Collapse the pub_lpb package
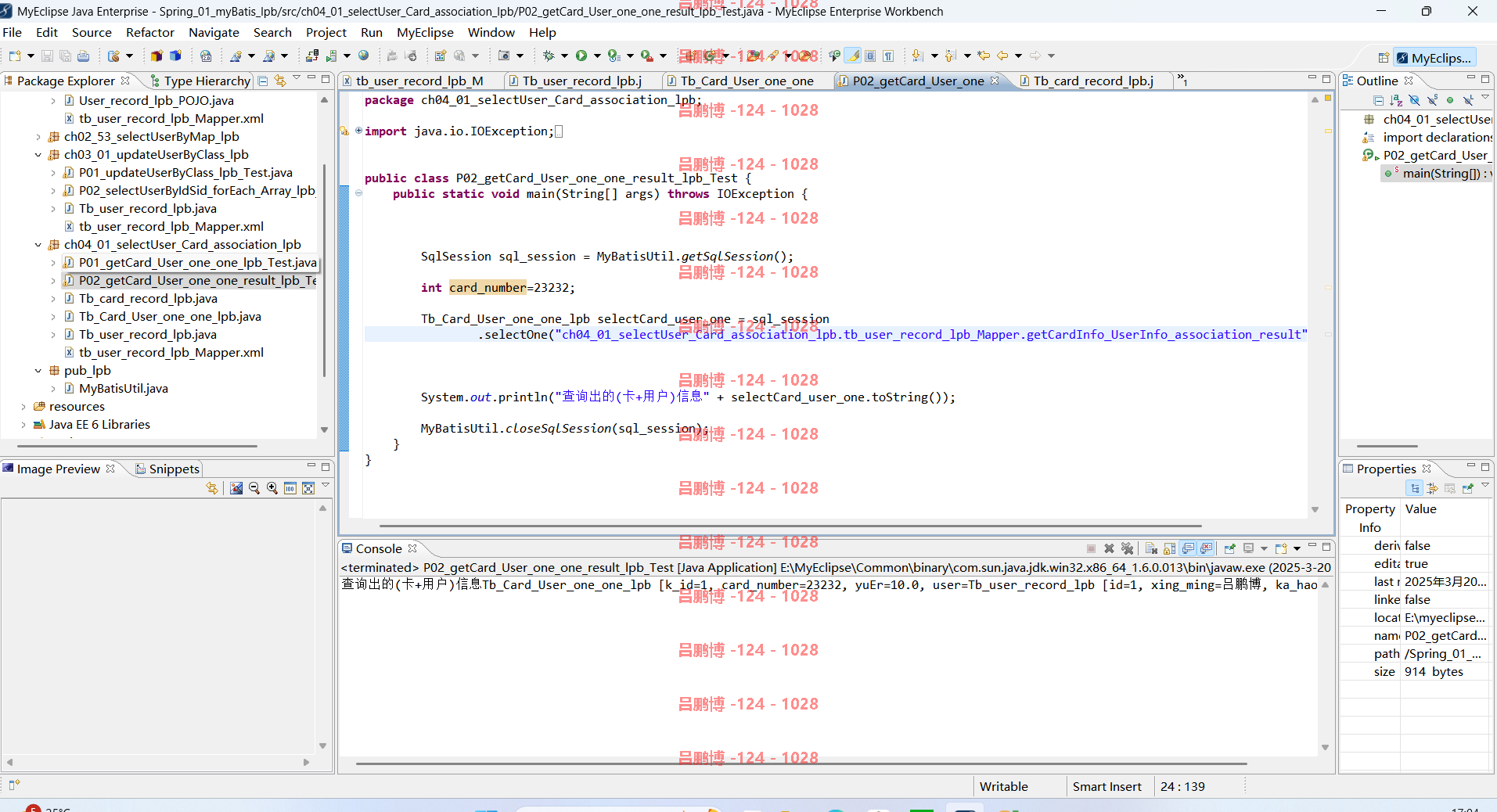 click(x=38, y=371)
